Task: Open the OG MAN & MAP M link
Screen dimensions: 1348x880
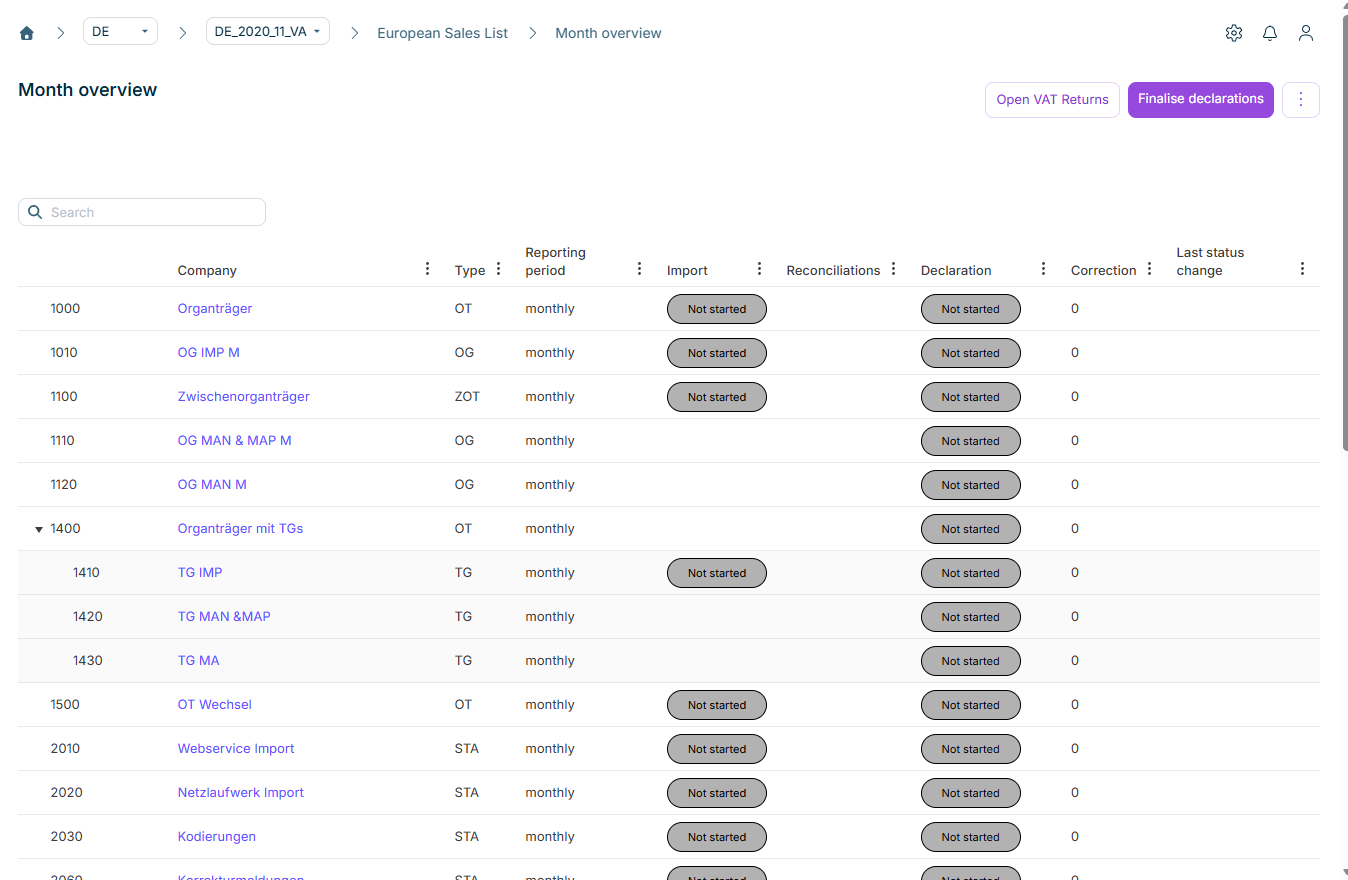Action: (235, 441)
